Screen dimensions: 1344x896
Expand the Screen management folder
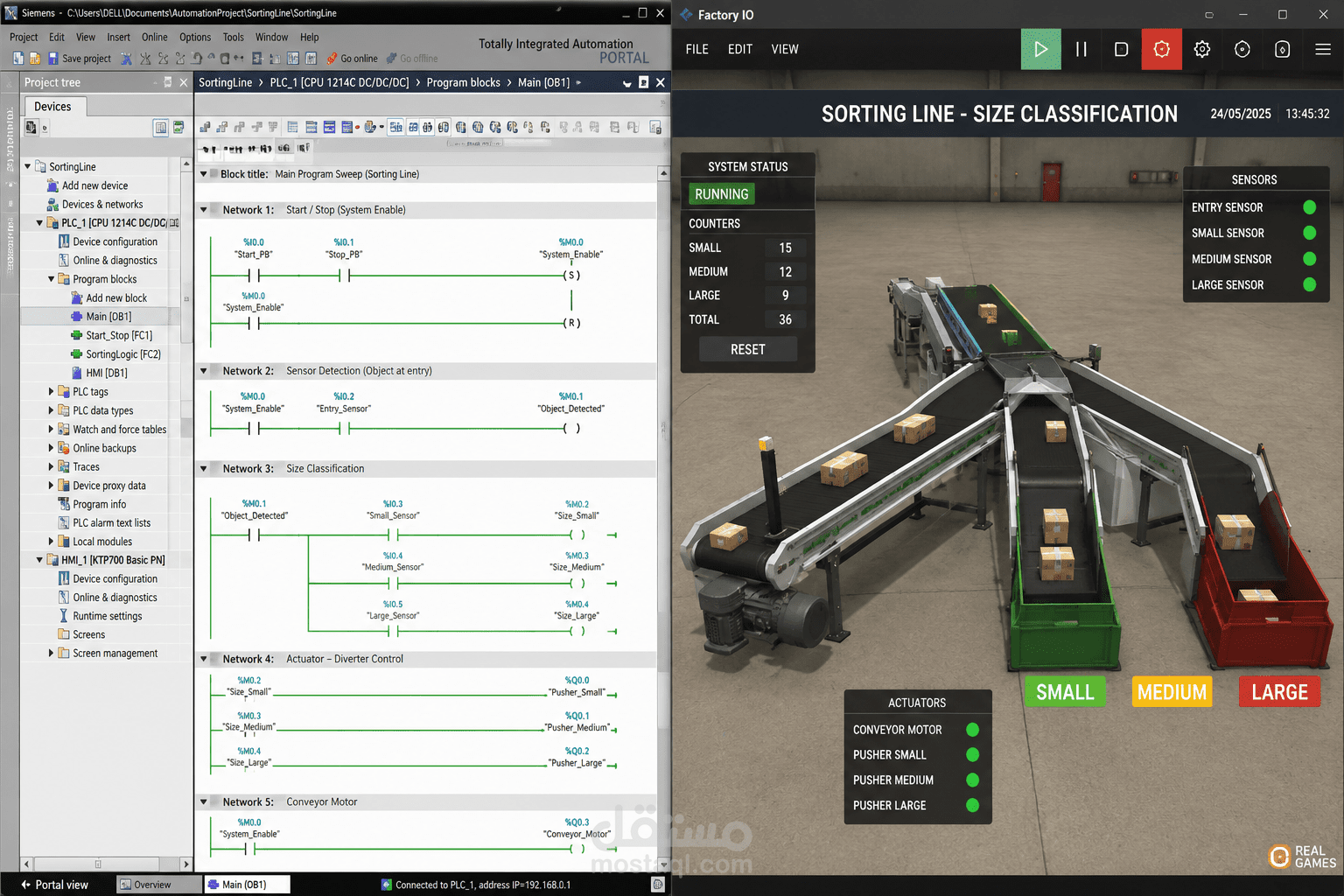[x=51, y=654]
